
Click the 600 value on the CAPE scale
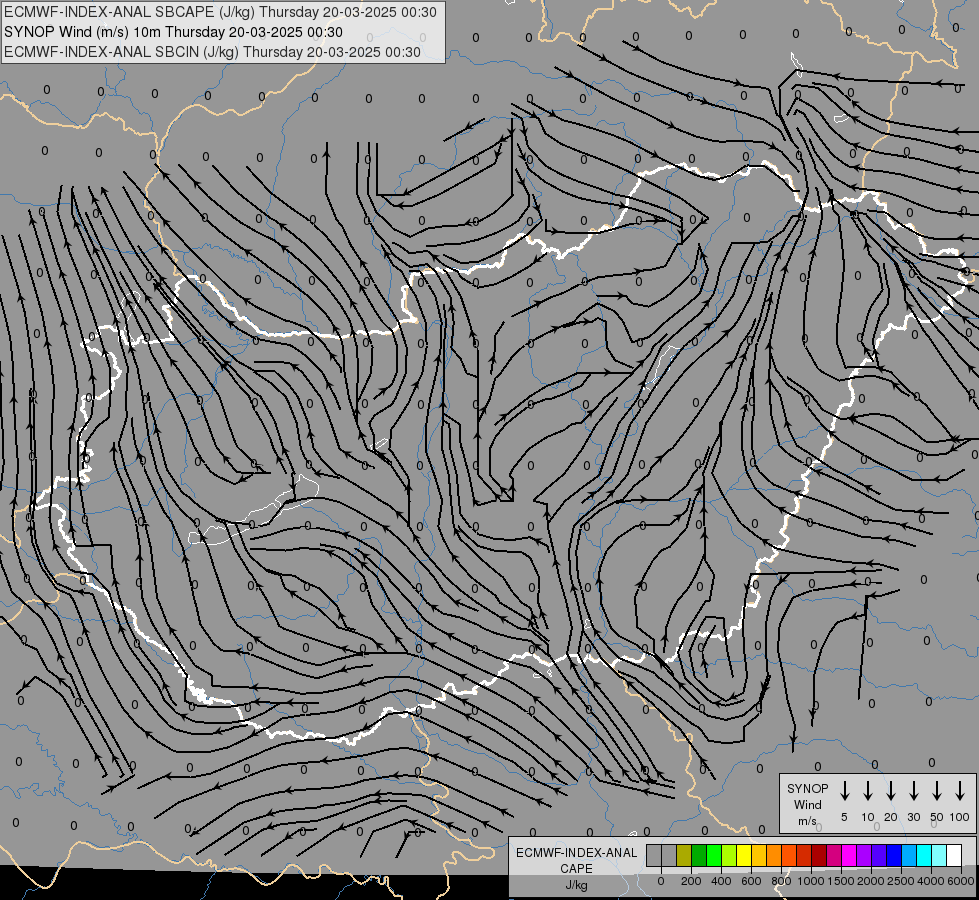(x=751, y=881)
